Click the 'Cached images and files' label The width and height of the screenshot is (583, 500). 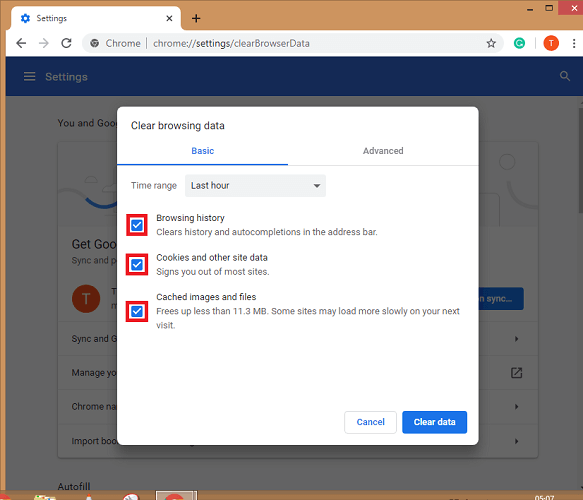pos(206,297)
